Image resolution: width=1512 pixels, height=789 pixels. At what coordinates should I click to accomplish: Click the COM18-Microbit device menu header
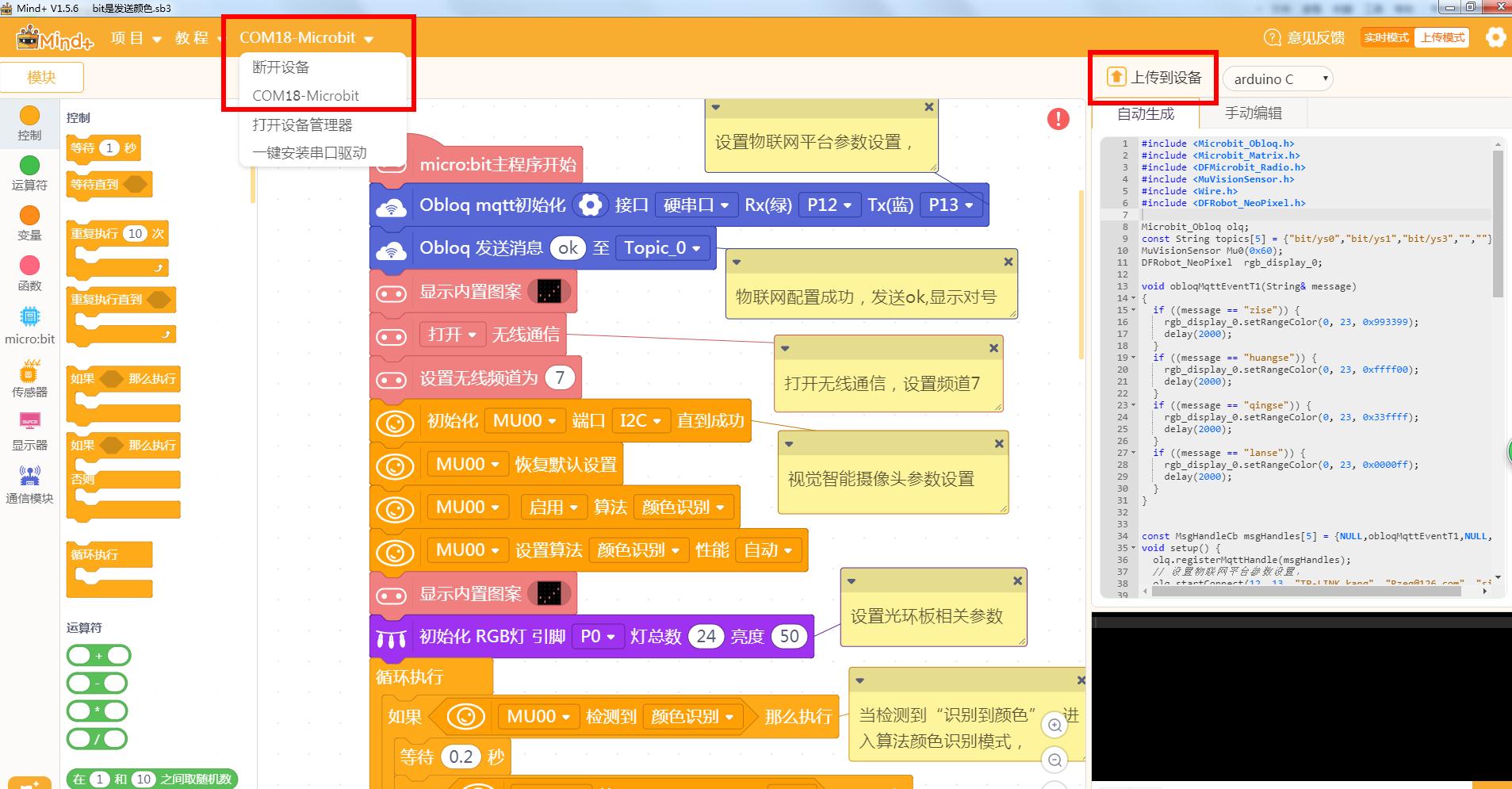pos(306,37)
